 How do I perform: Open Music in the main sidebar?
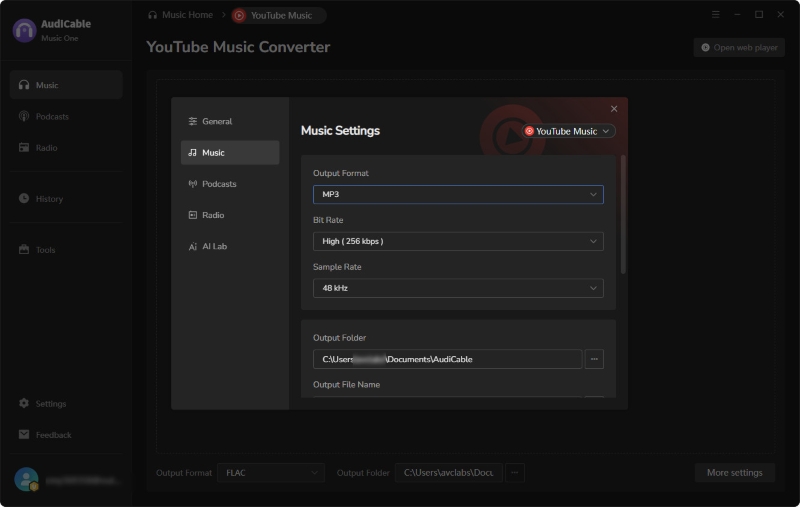tap(66, 85)
